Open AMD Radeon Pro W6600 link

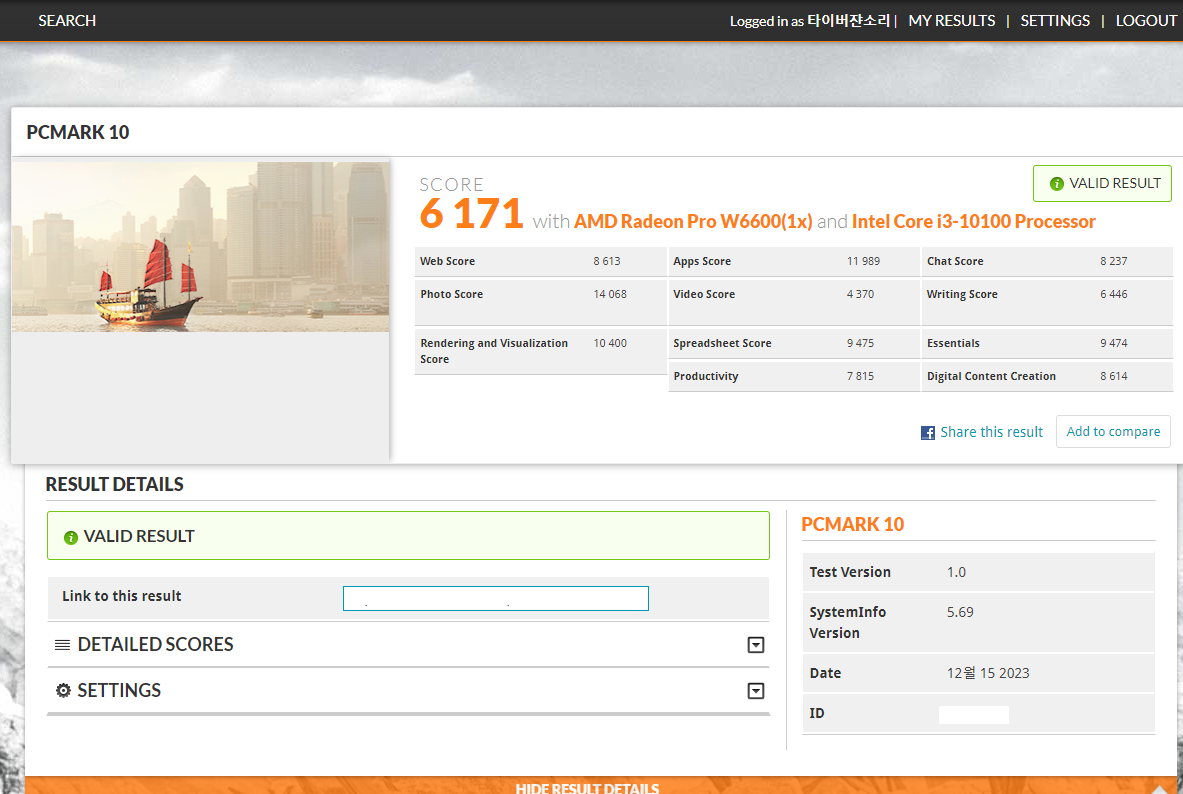[693, 221]
